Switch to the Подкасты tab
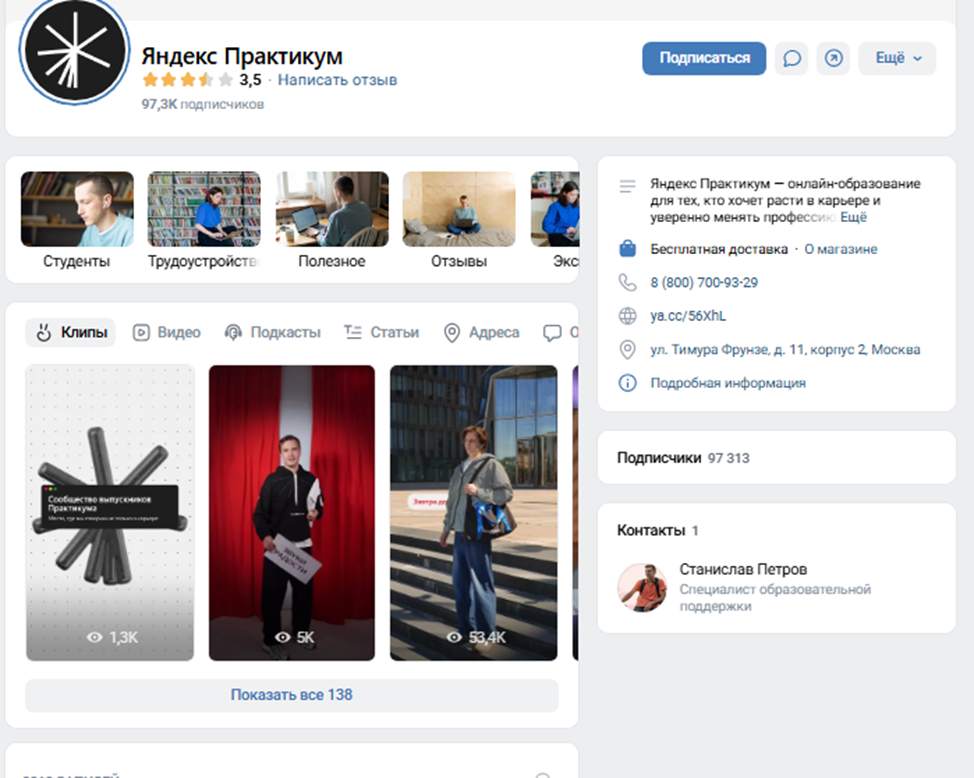974x778 pixels. [x=273, y=332]
